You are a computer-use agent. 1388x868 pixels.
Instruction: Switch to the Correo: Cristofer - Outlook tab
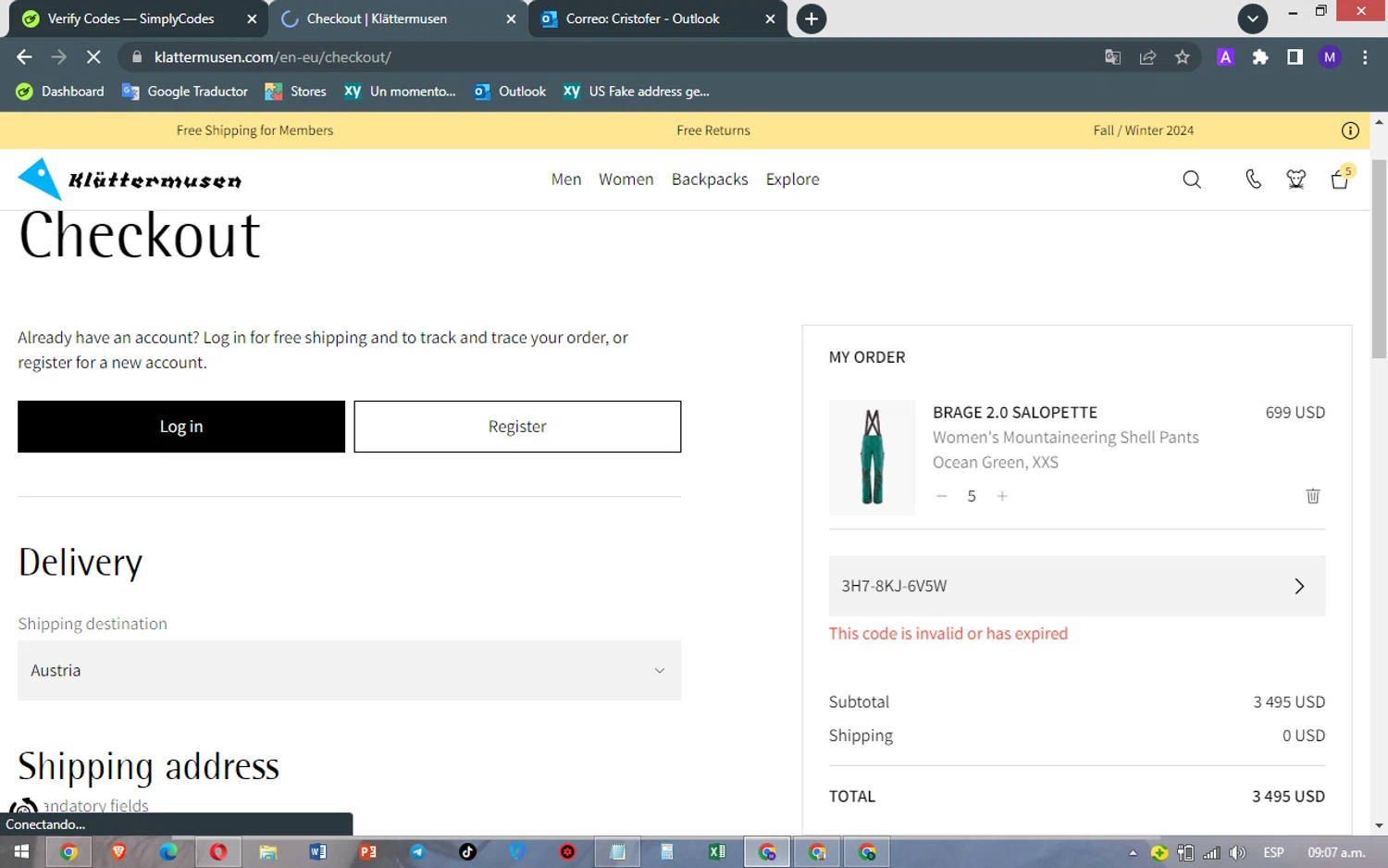[642, 19]
